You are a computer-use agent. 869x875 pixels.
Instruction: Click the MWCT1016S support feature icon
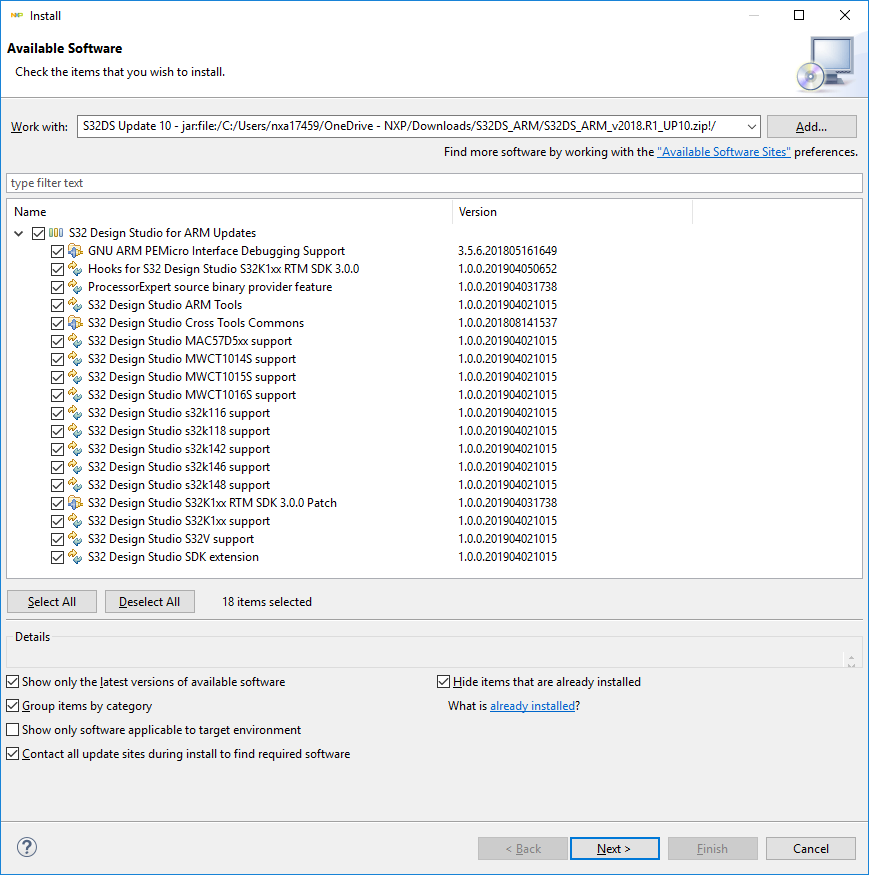pos(75,395)
